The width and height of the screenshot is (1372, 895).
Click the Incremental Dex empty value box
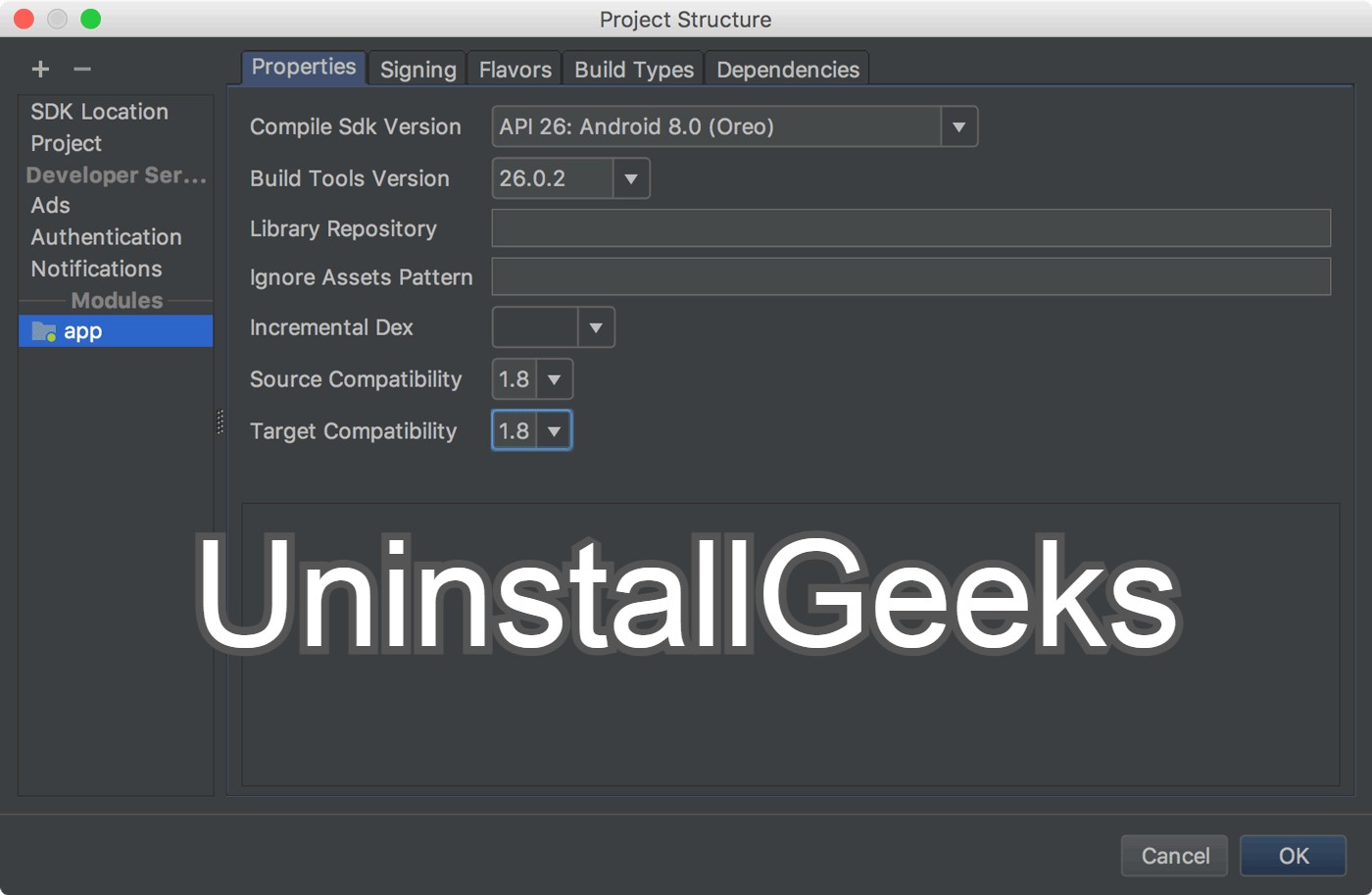(535, 327)
